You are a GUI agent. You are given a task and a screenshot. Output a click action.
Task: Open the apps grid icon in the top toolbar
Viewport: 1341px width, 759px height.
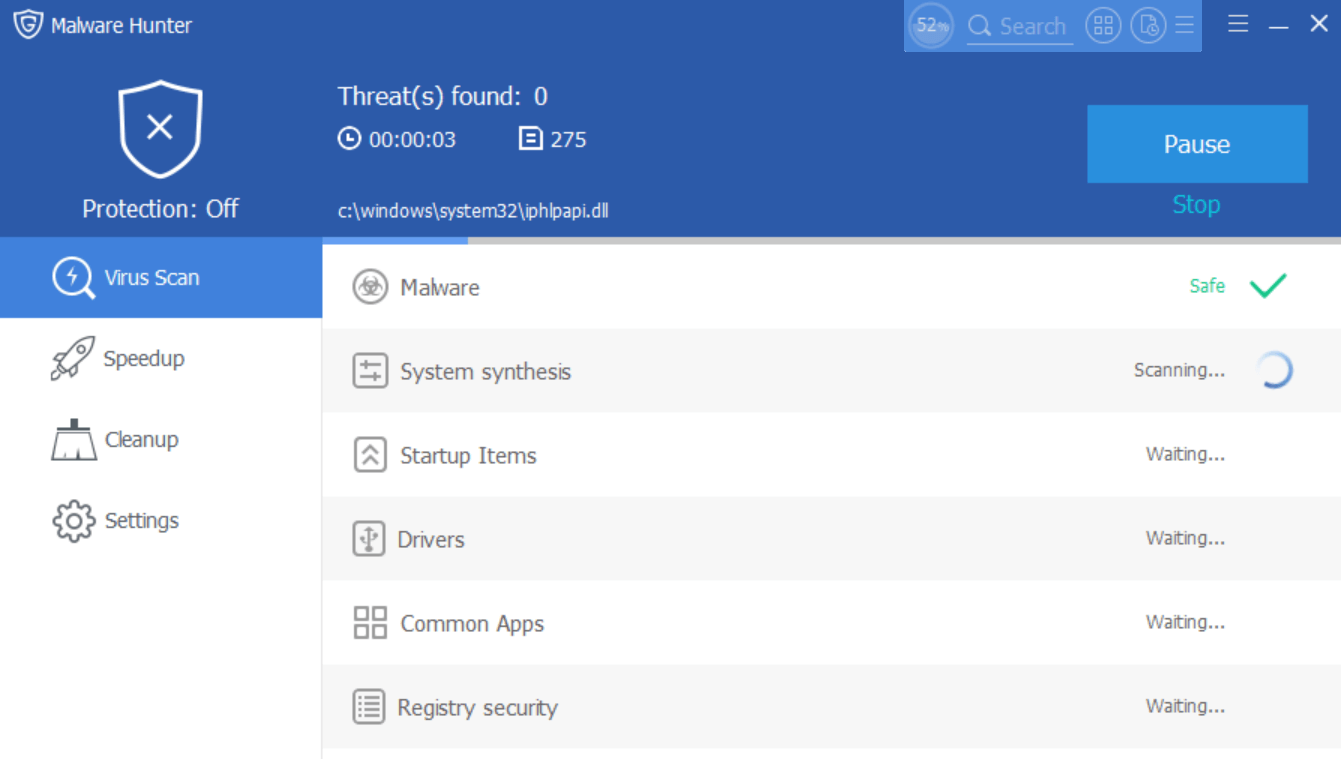1103,26
